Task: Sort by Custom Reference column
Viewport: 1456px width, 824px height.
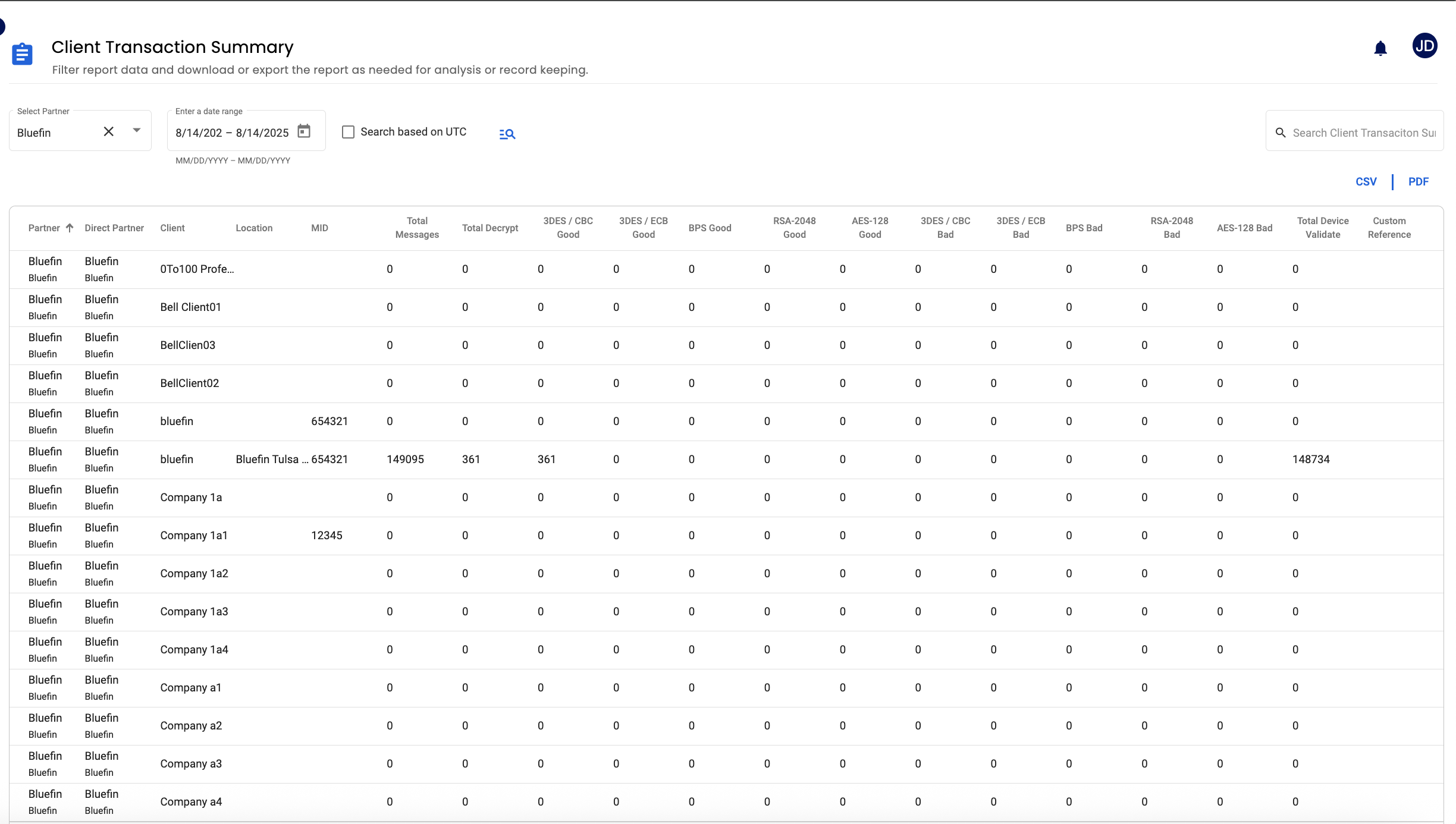Action: (1389, 228)
